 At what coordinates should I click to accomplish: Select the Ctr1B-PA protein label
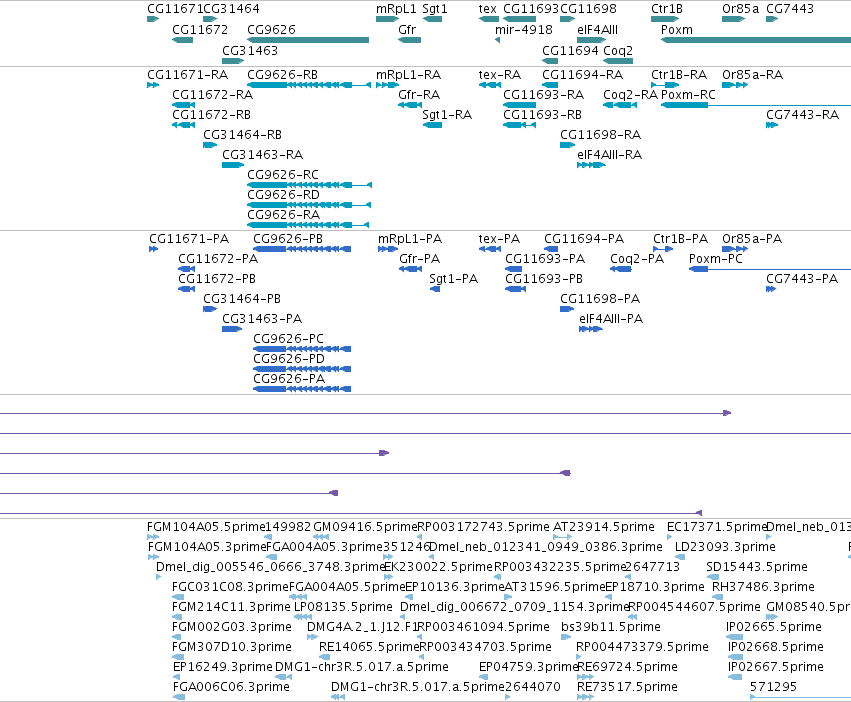coord(681,239)
